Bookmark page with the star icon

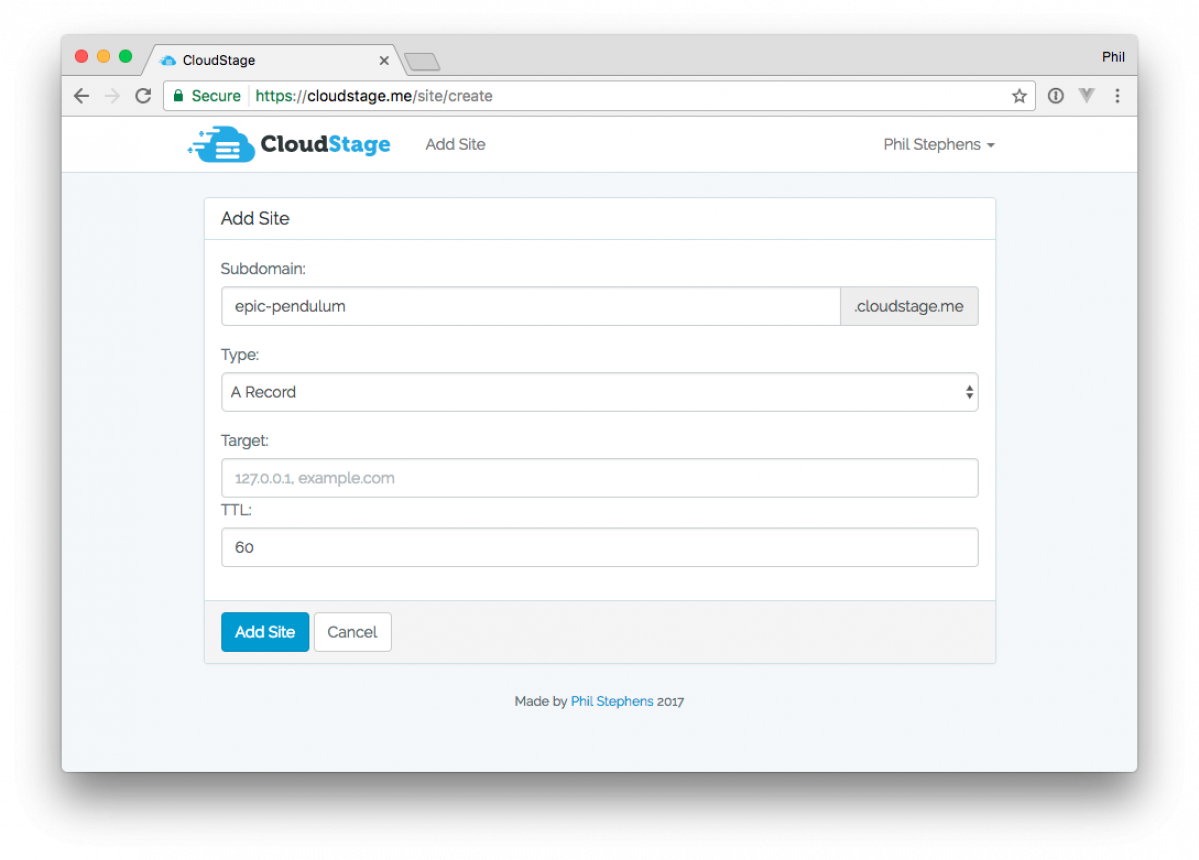pos(1019,96)
